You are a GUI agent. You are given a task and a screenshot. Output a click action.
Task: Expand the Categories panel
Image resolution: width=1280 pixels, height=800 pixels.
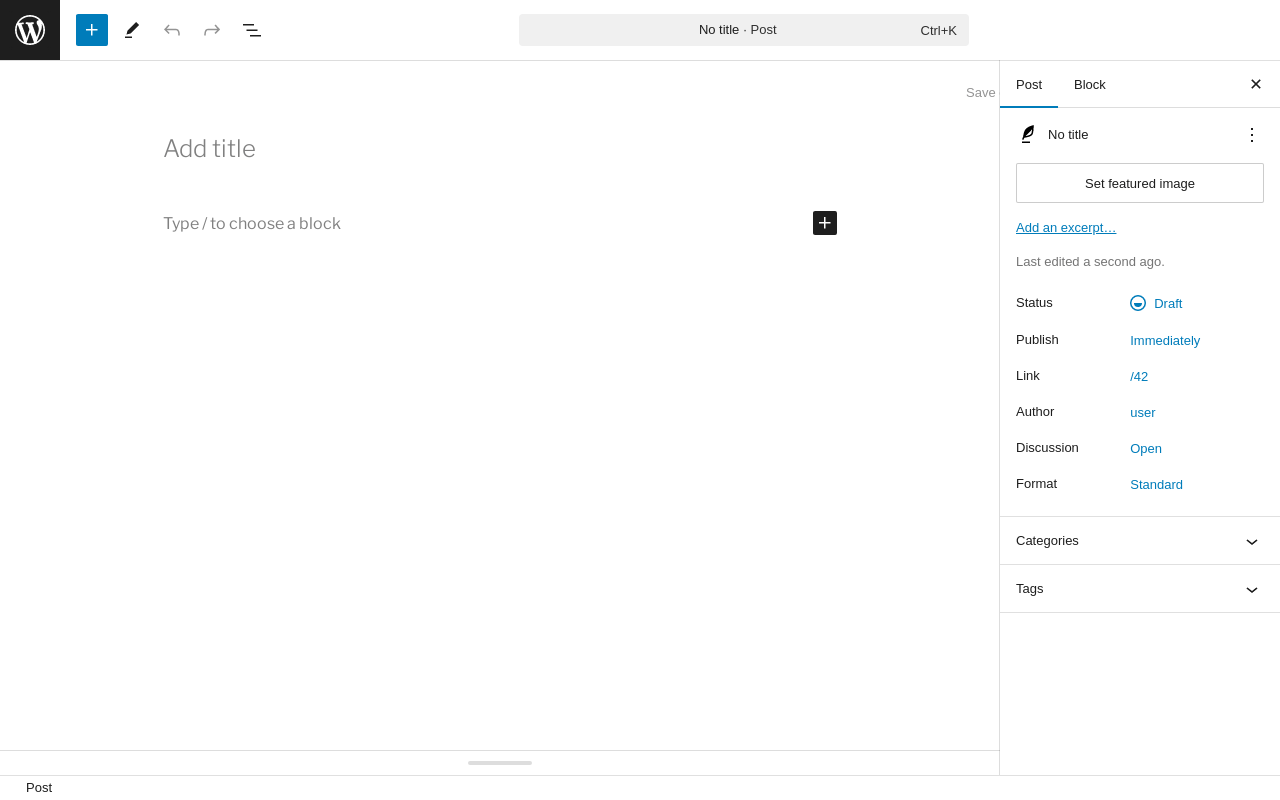coord(1140,541)
